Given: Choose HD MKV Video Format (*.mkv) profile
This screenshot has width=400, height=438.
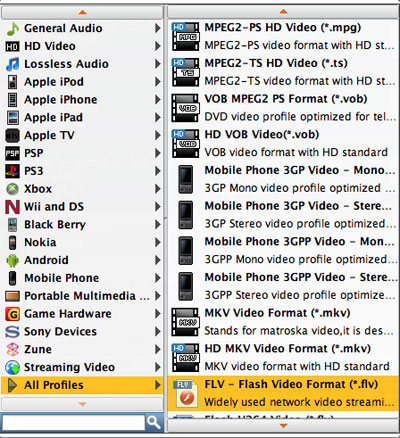Looking at the screenshot, I should tap(283, 357).
